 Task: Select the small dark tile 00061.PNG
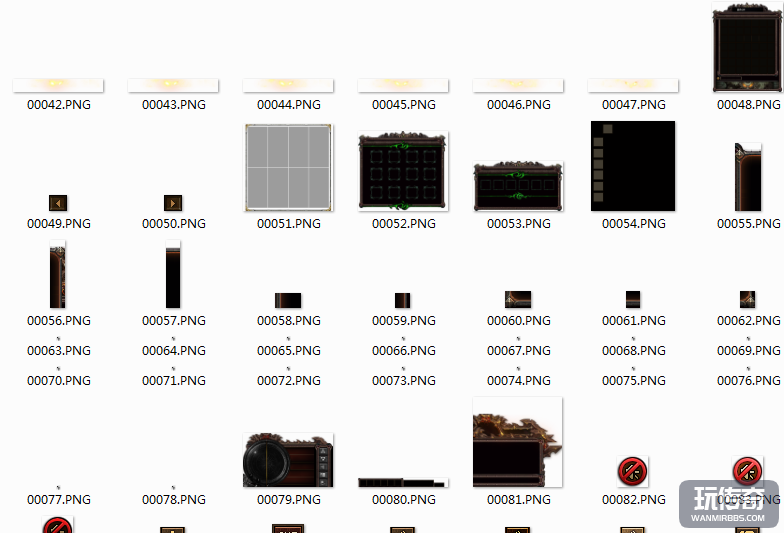[633, 300]
